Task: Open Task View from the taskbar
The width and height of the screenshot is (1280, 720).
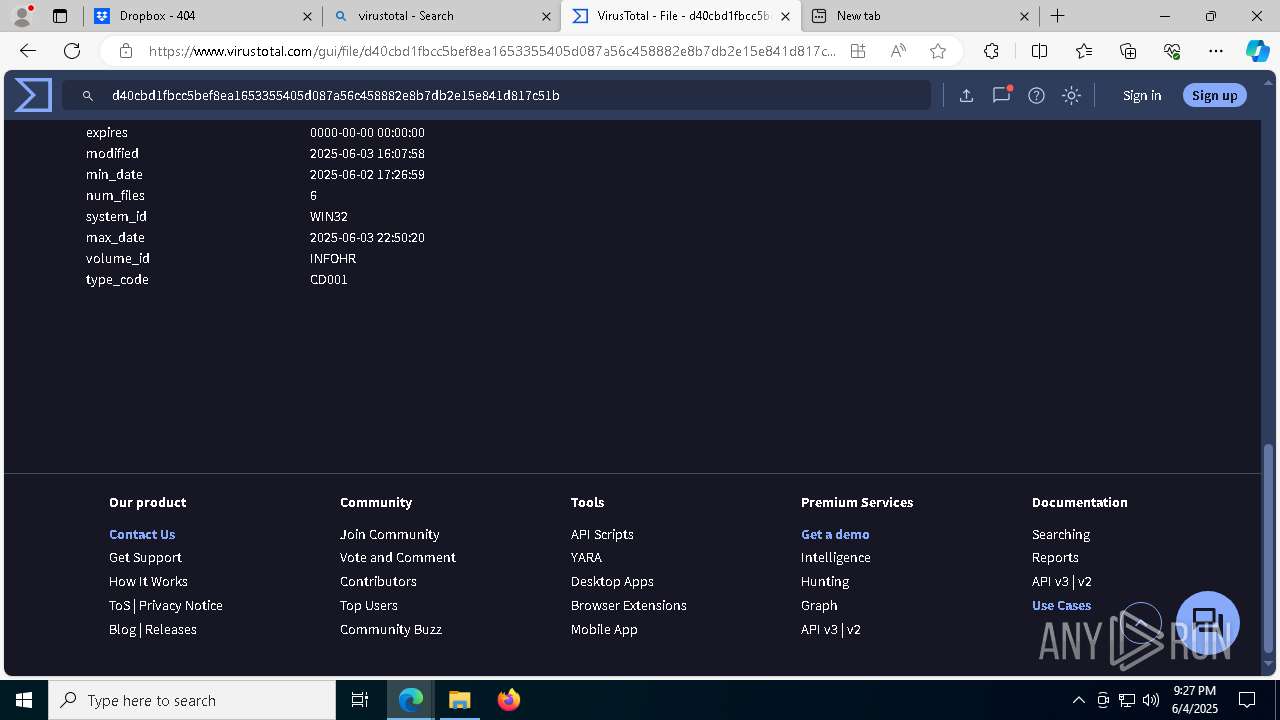Action: [360, 700]
